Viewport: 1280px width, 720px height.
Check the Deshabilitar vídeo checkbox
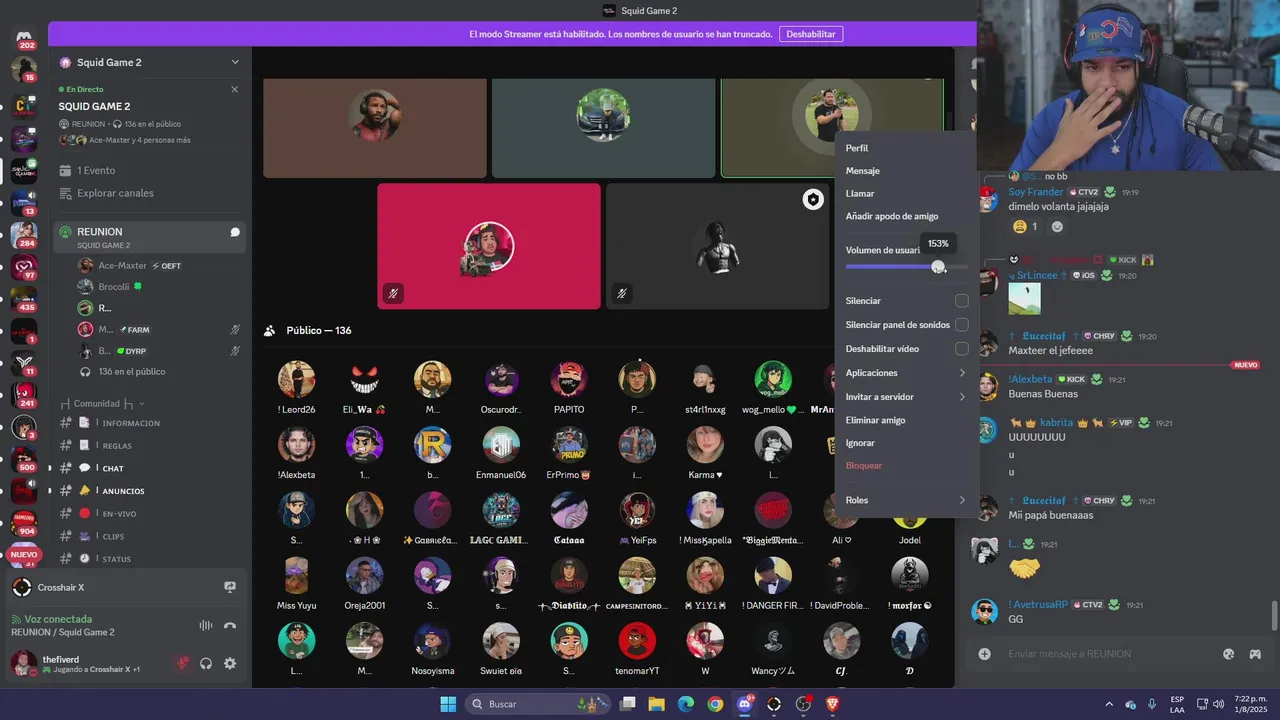pyautogui.click(x=961, y=349)
